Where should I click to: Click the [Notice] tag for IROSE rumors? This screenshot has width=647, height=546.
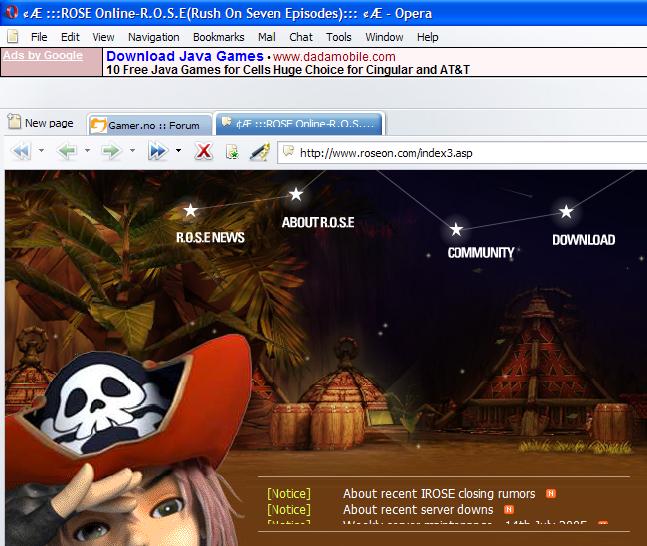289,494
